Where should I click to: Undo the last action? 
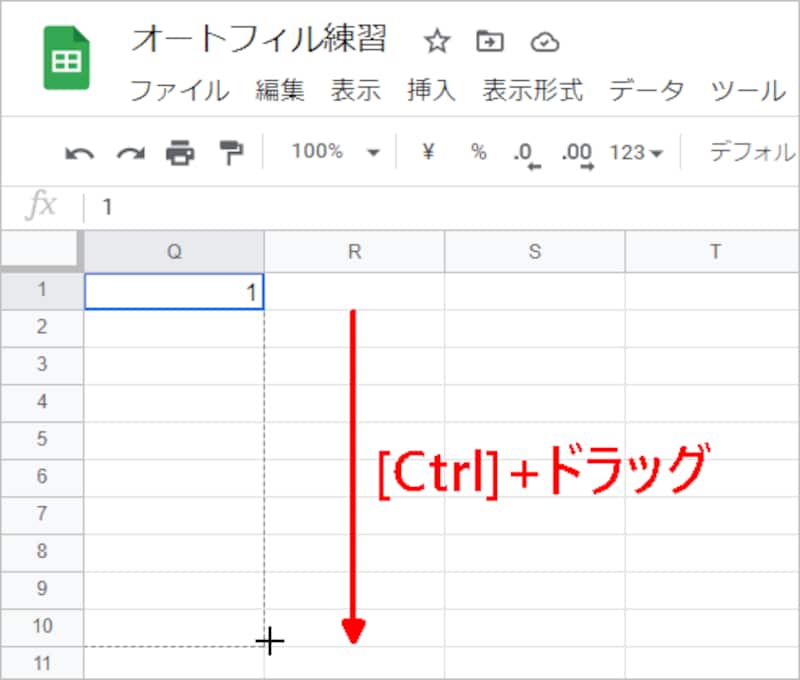pyautogui.click(x=80, y=151)
